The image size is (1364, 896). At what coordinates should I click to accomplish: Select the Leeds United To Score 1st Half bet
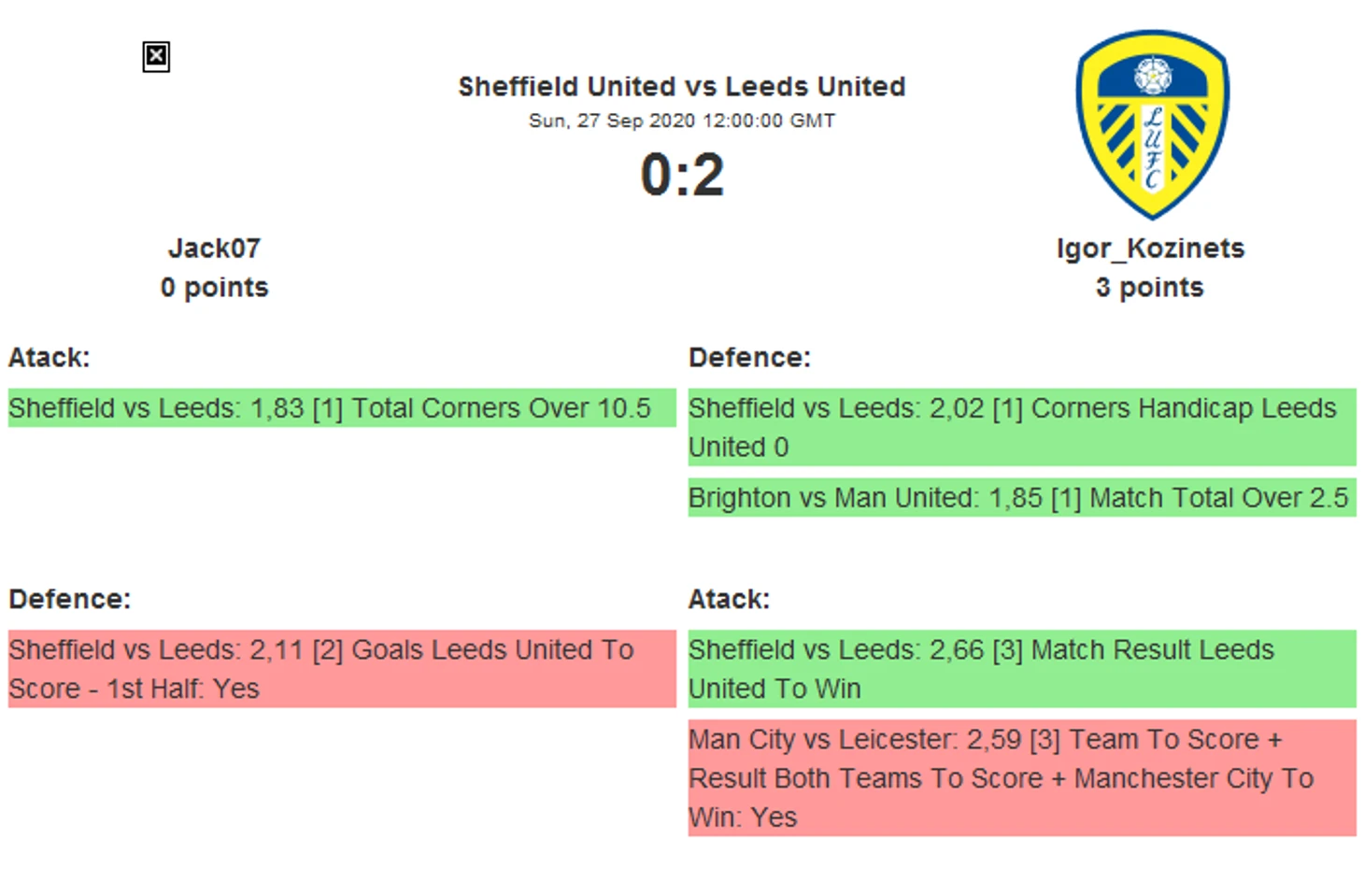[341, 669]
